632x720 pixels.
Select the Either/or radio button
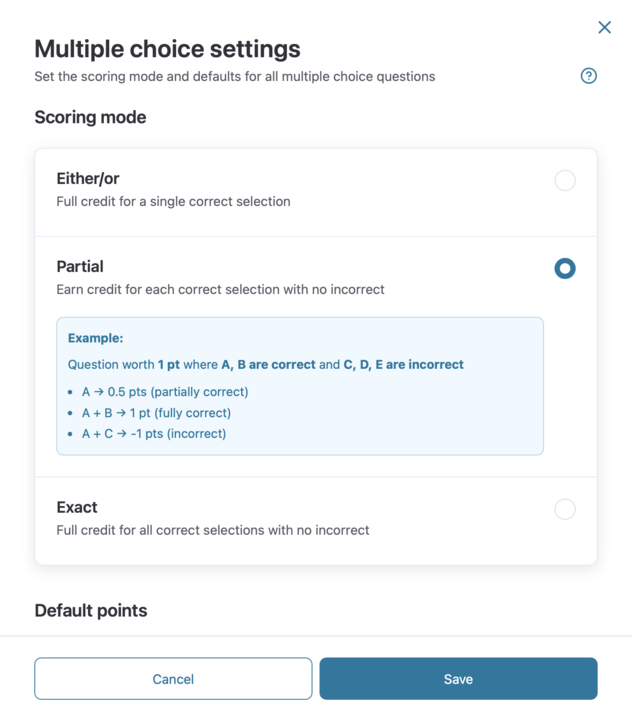pos(565,180)
